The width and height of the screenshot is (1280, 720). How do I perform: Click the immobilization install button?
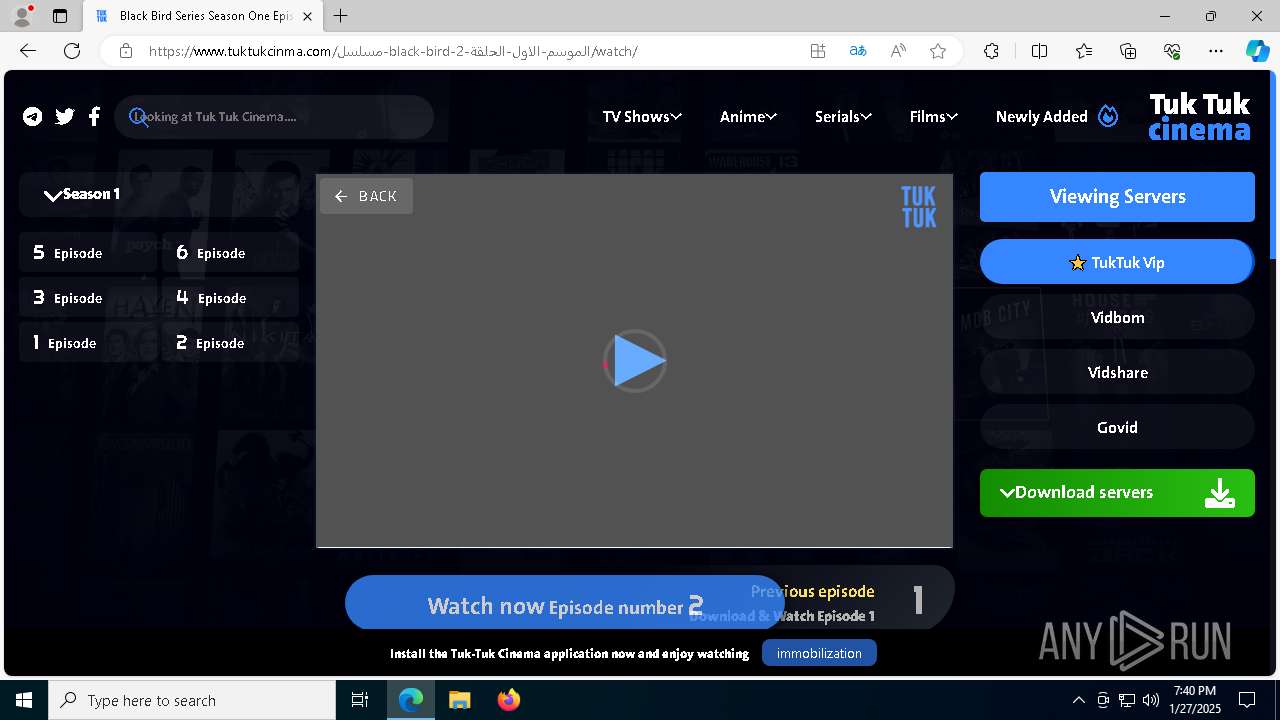point(819,653)
